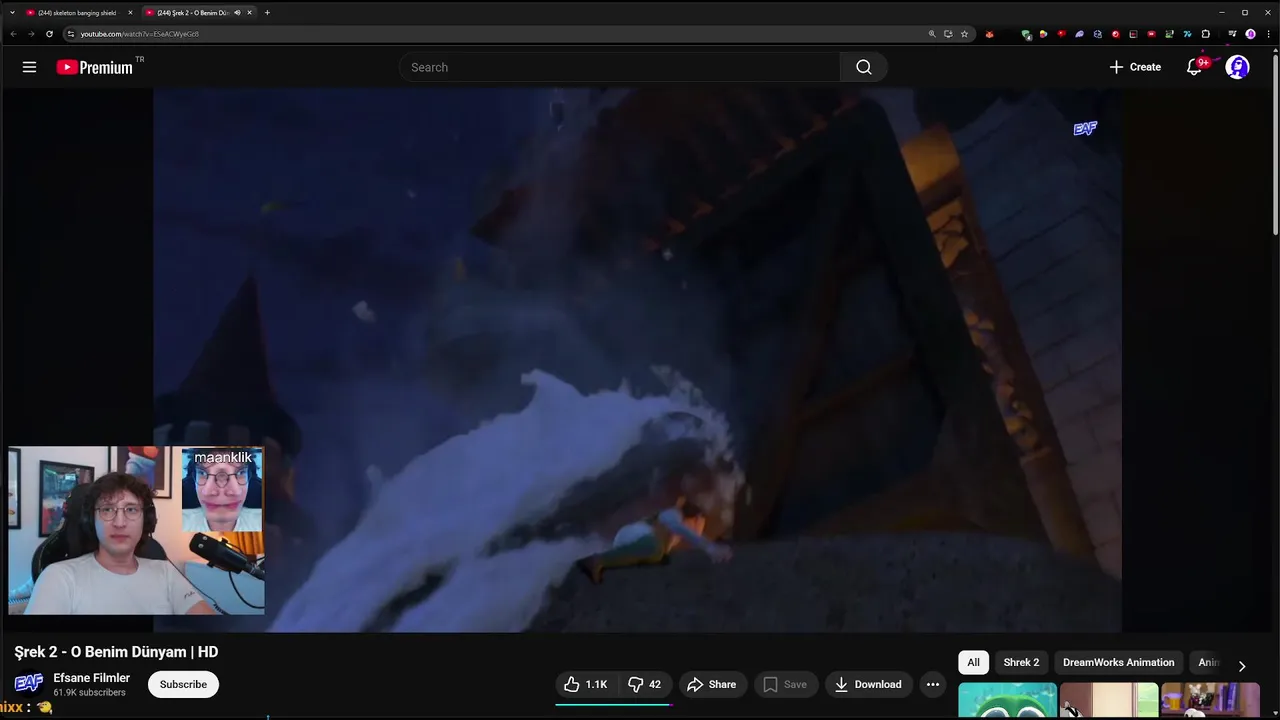Open the zoom magnifier in address bar
The image size is (1280, 720).
932,34
